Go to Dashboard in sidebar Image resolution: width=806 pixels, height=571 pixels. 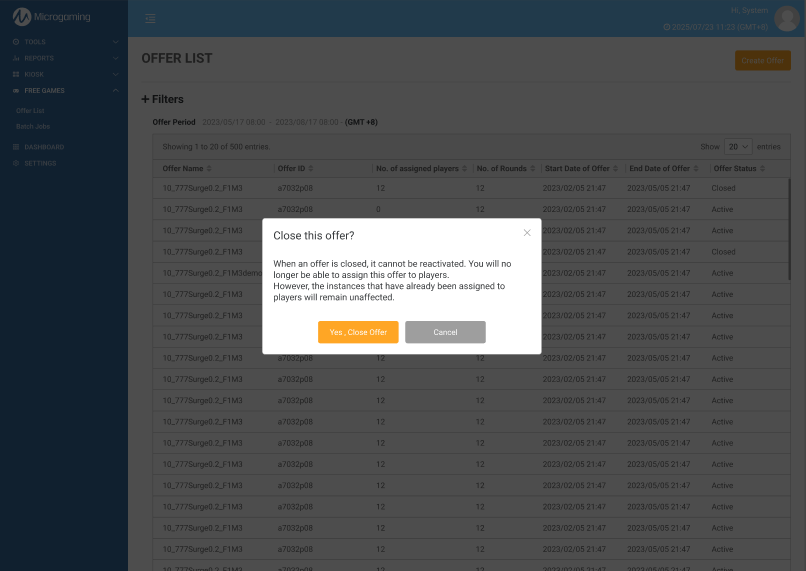[43, 147]
